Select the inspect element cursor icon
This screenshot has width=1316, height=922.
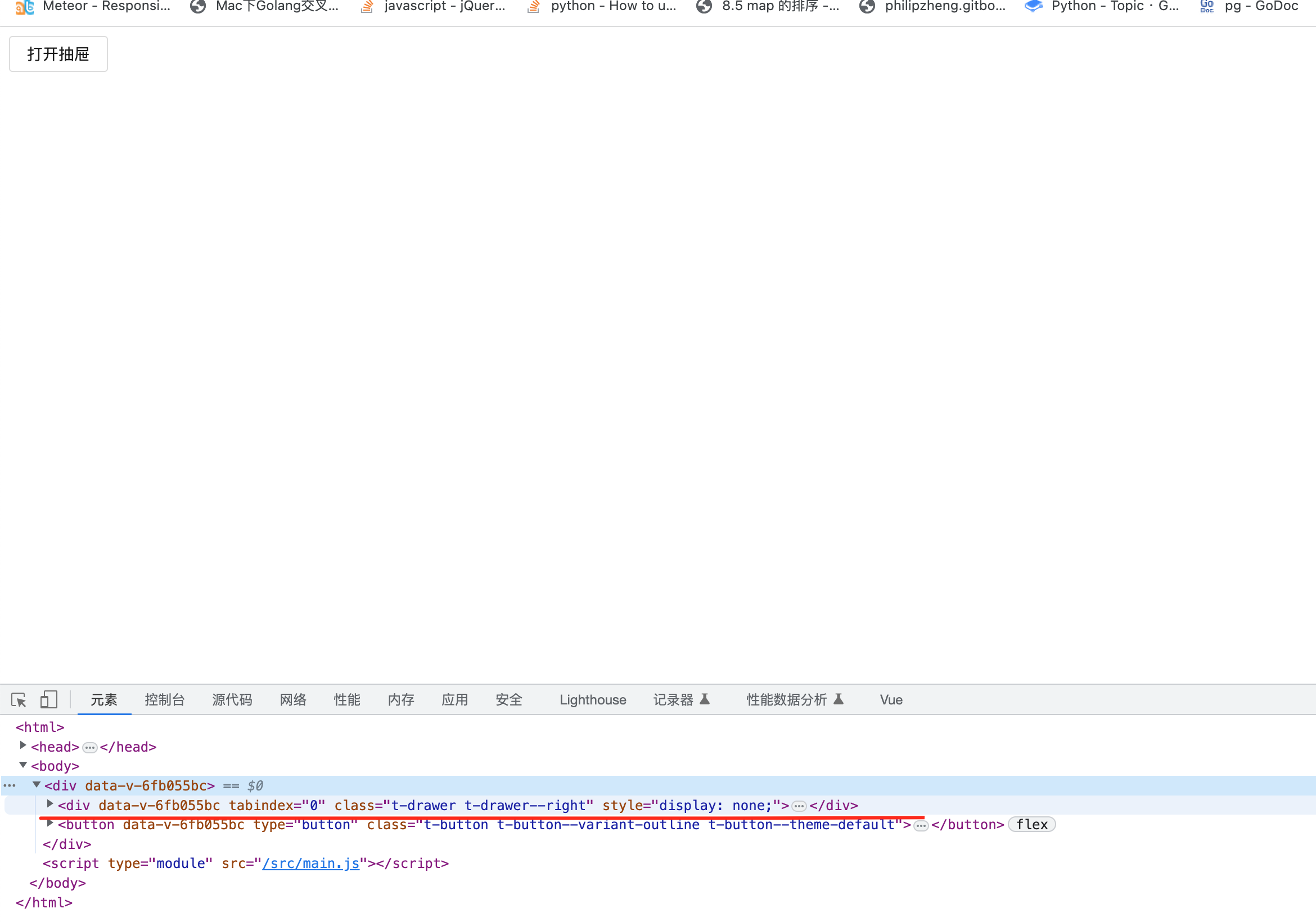tap(19, 700)
